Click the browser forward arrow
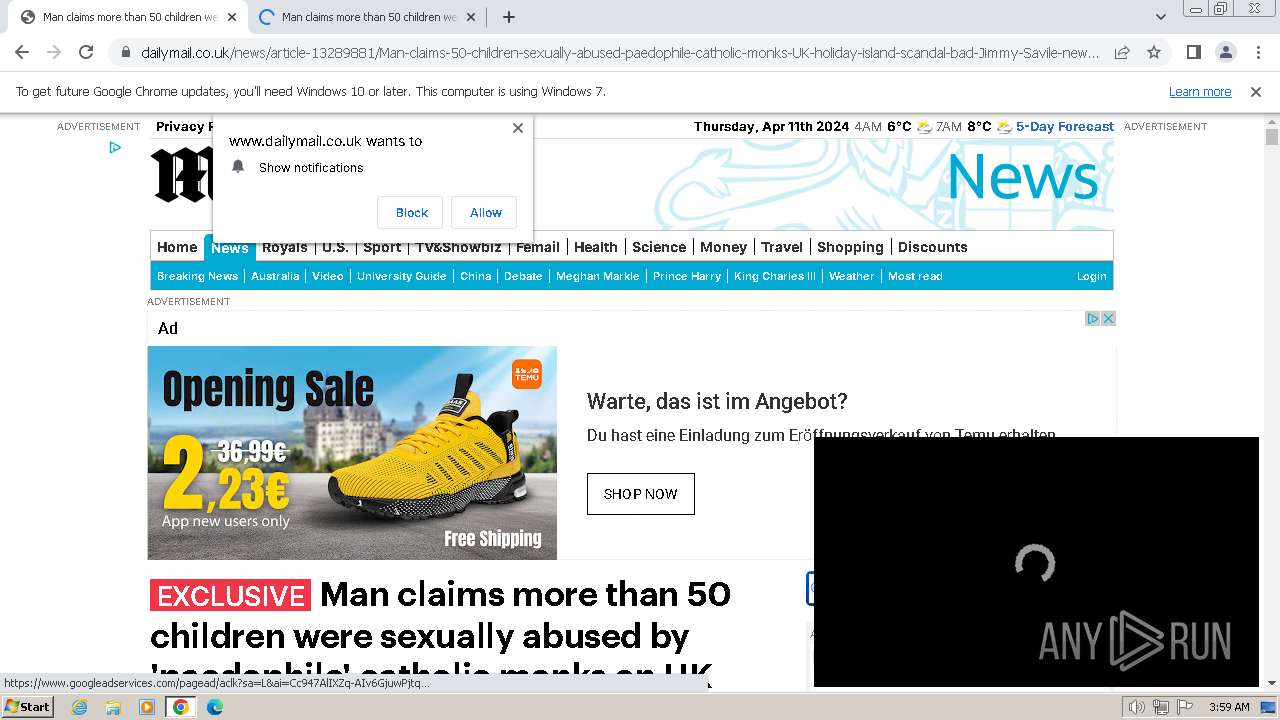The height and width of the screenshot is (720, 1280). click(54, 52)
